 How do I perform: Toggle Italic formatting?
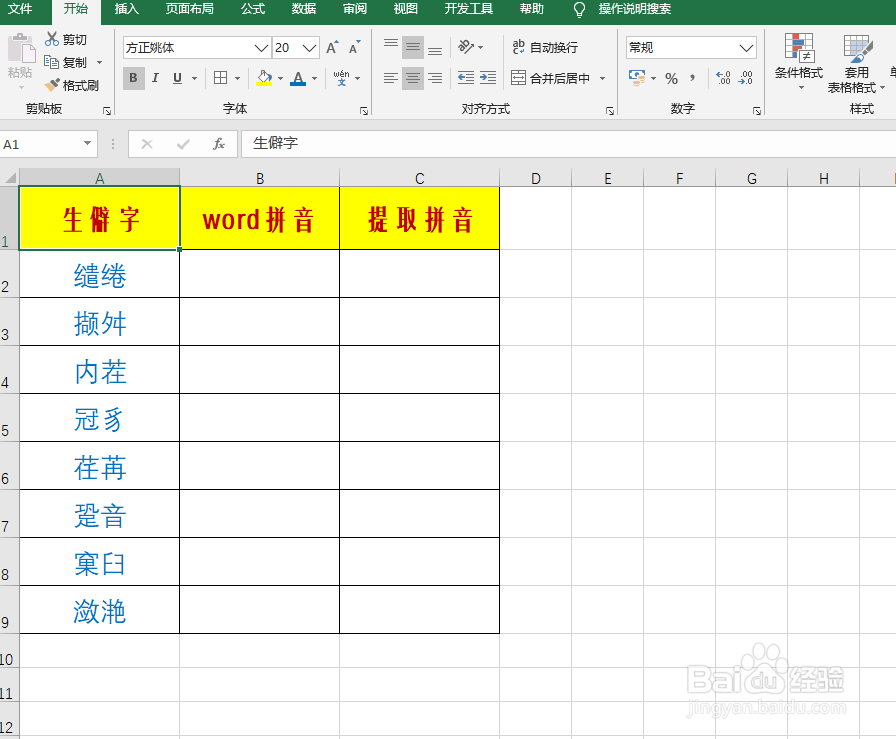[154, 78]
